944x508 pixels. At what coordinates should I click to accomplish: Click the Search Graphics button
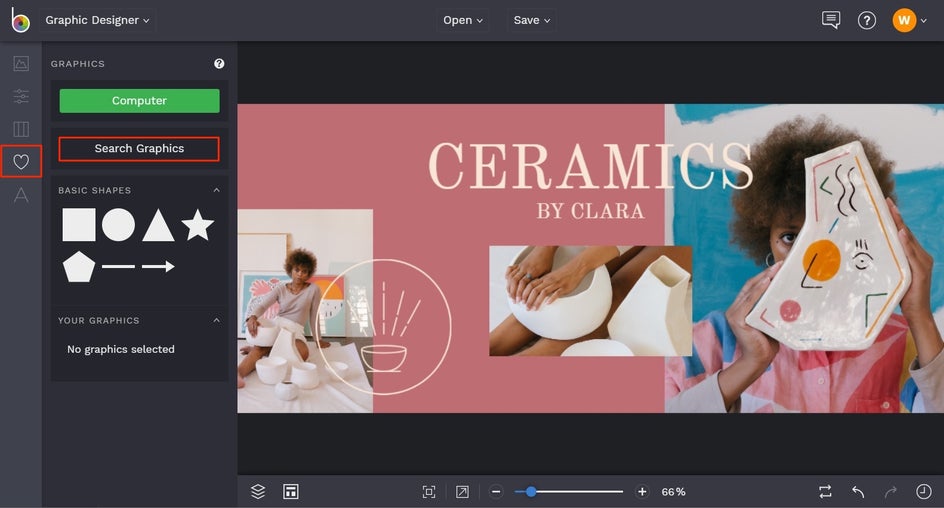click(x=139, y=149)
